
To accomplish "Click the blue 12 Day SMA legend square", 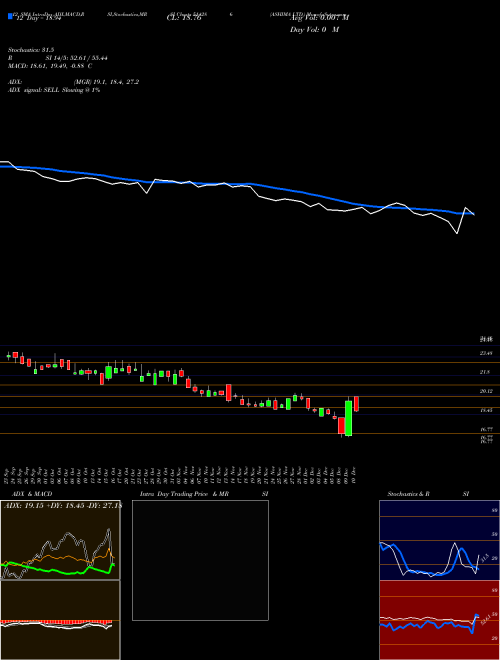I will click(x=11, y=16).
